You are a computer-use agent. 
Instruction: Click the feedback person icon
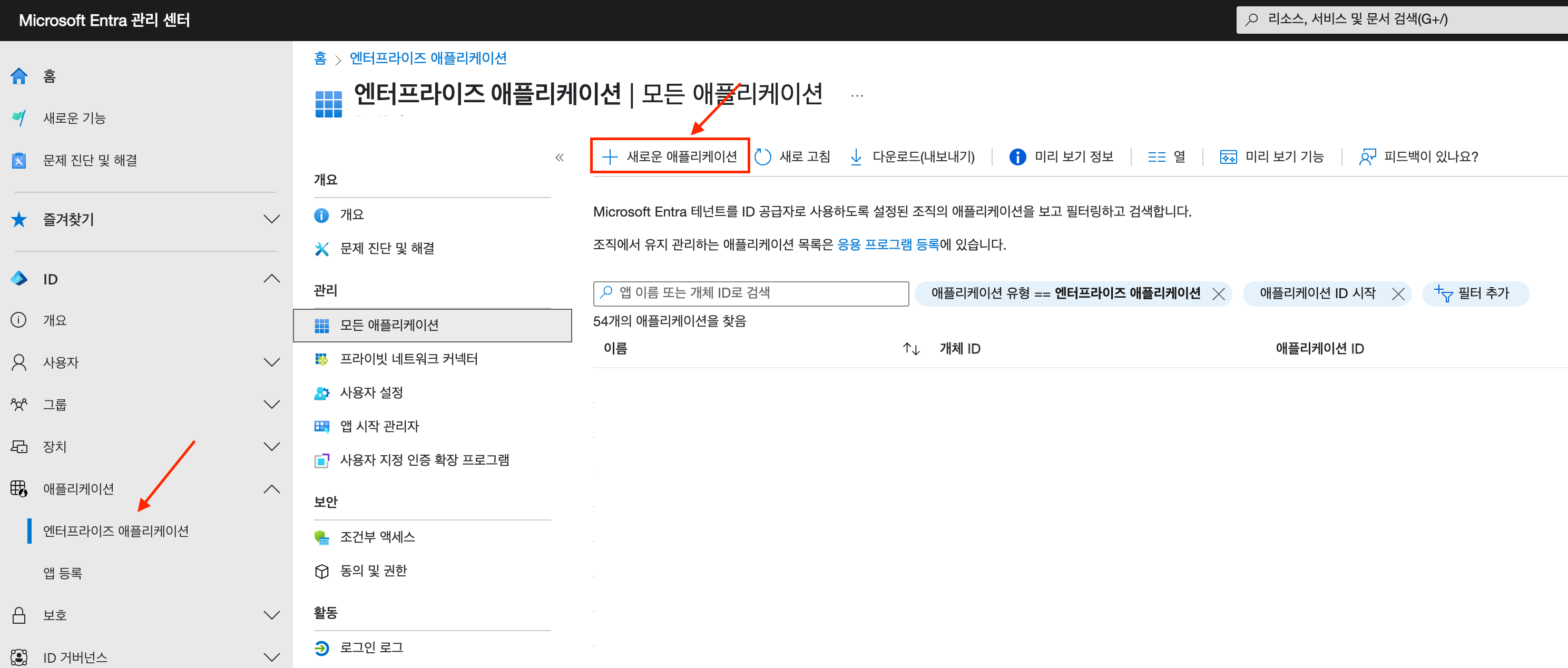(1367, 157)
